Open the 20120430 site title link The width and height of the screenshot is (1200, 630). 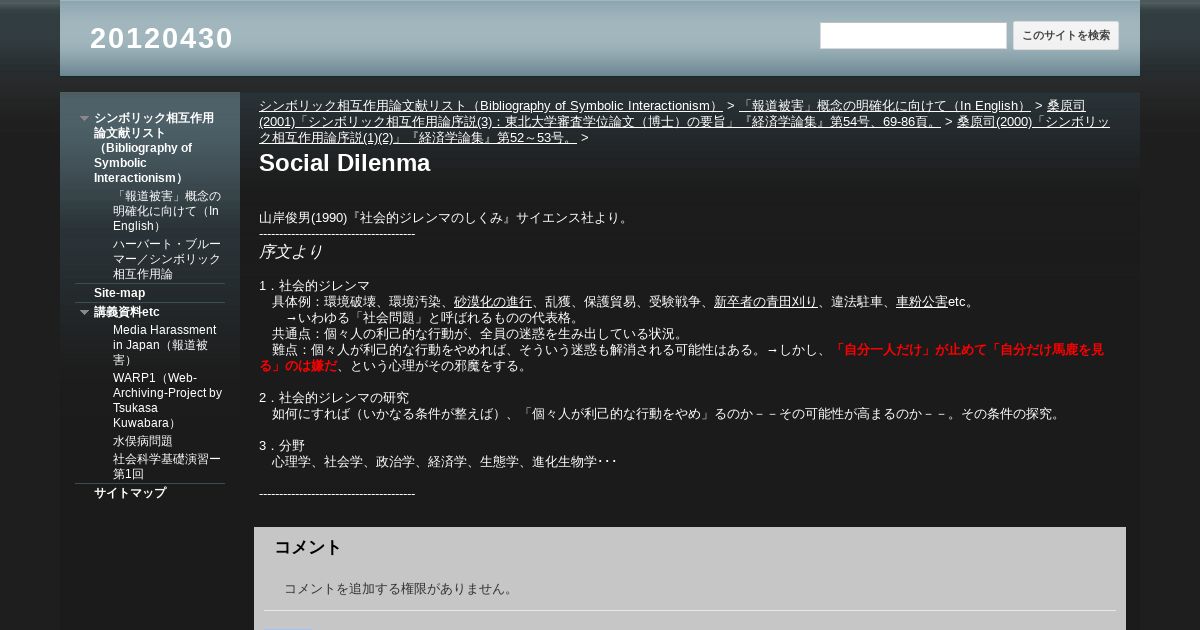(162, 38)
